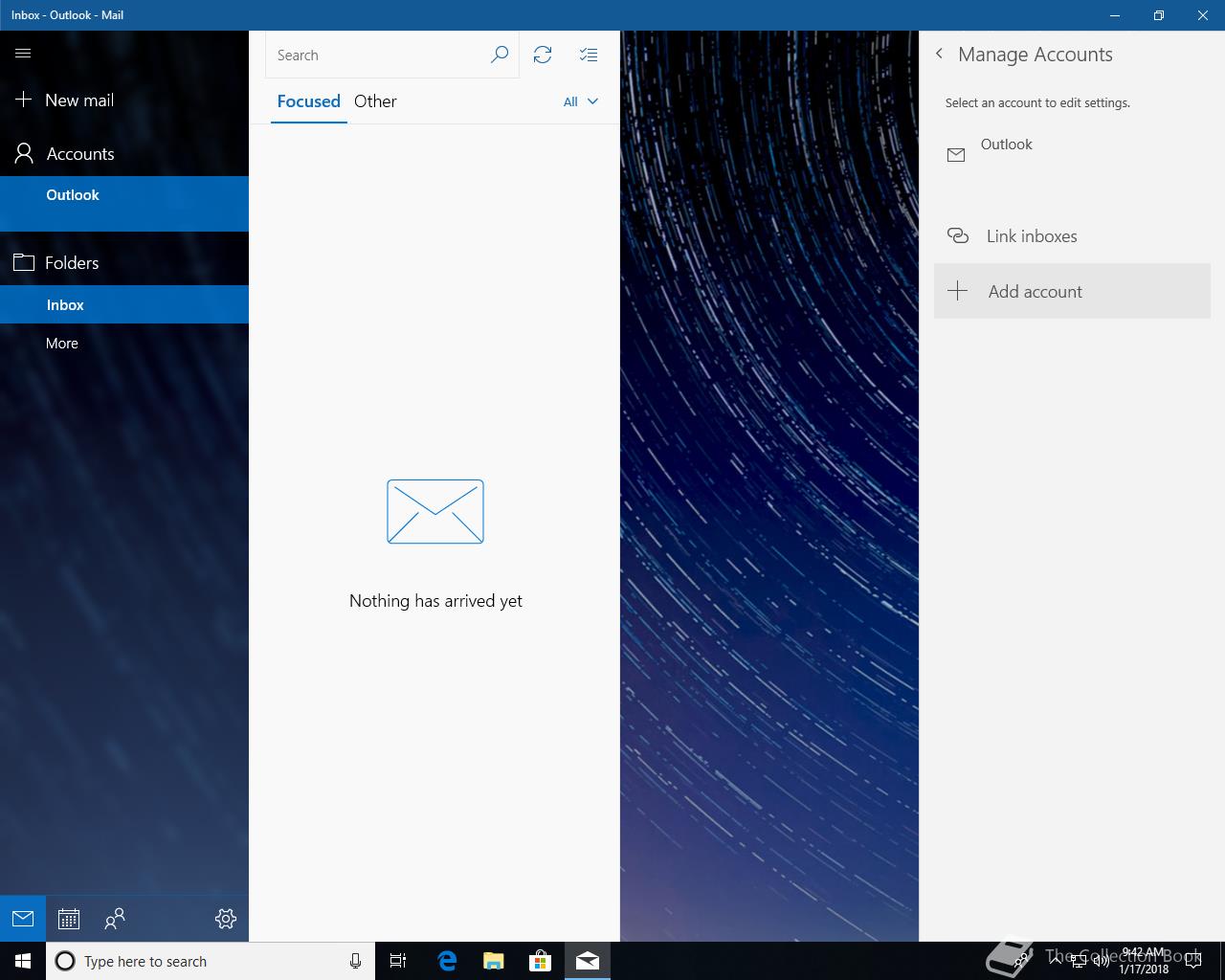Expand More folders list
The height and width of the screenshot is (980, 1225).
(62, 344)
